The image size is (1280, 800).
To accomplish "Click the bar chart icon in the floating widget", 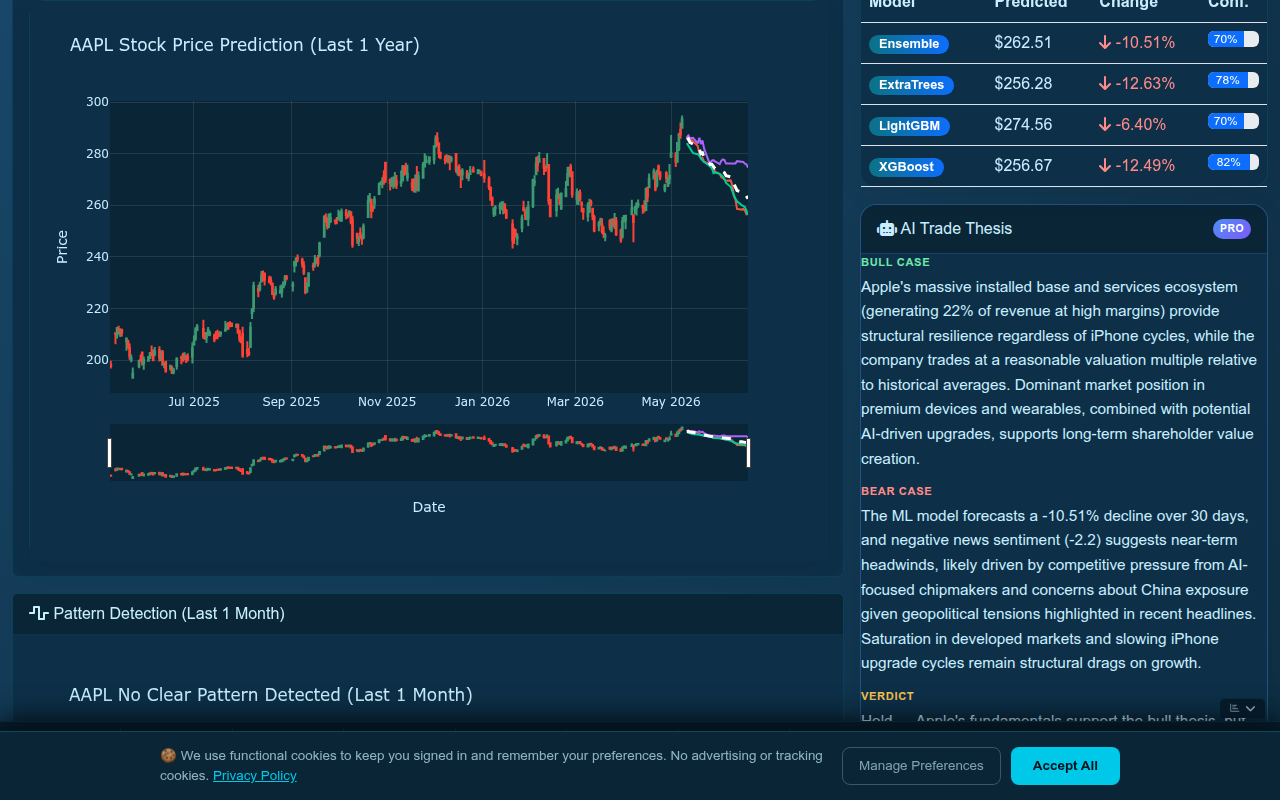I will tap(1235, 708).
